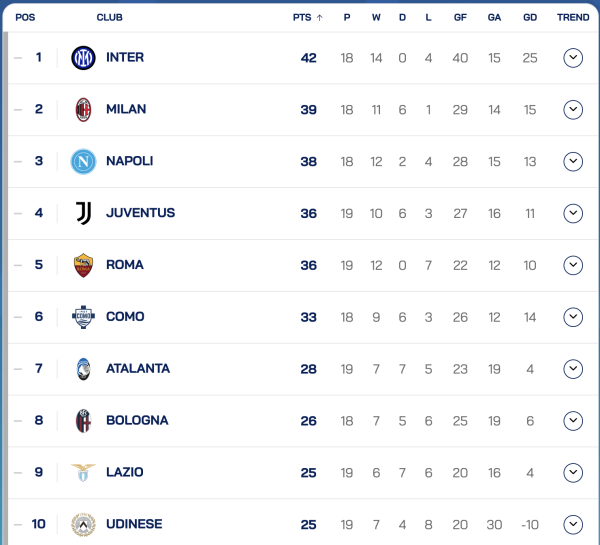Click the Lazio eagle crest
This screenshot has height=545, width=600.
tap(83, 472)
